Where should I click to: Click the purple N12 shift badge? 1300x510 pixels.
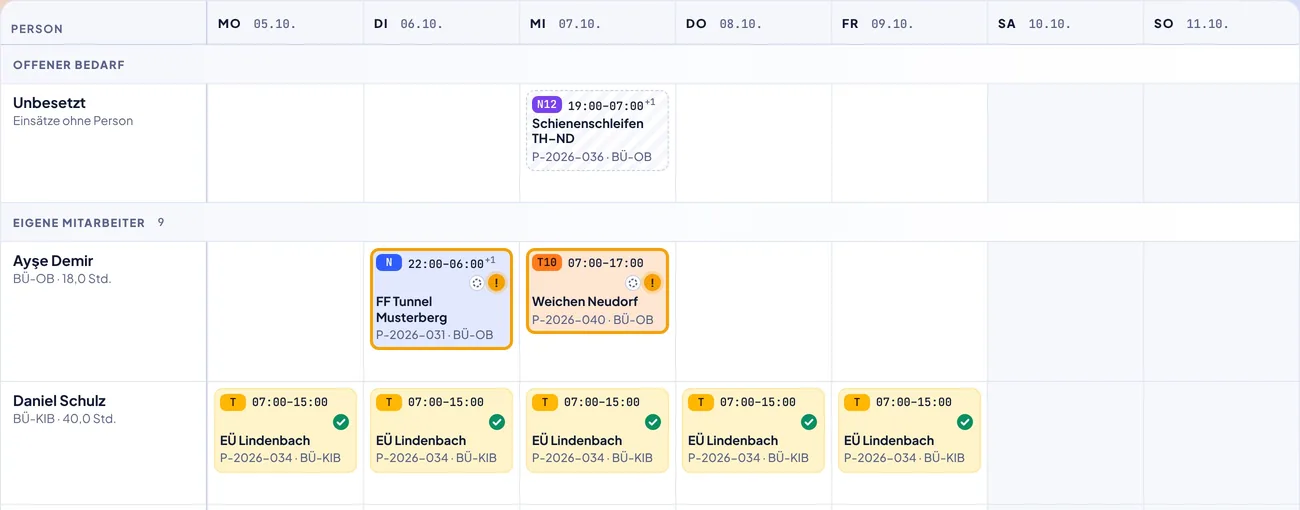[547, 104]
